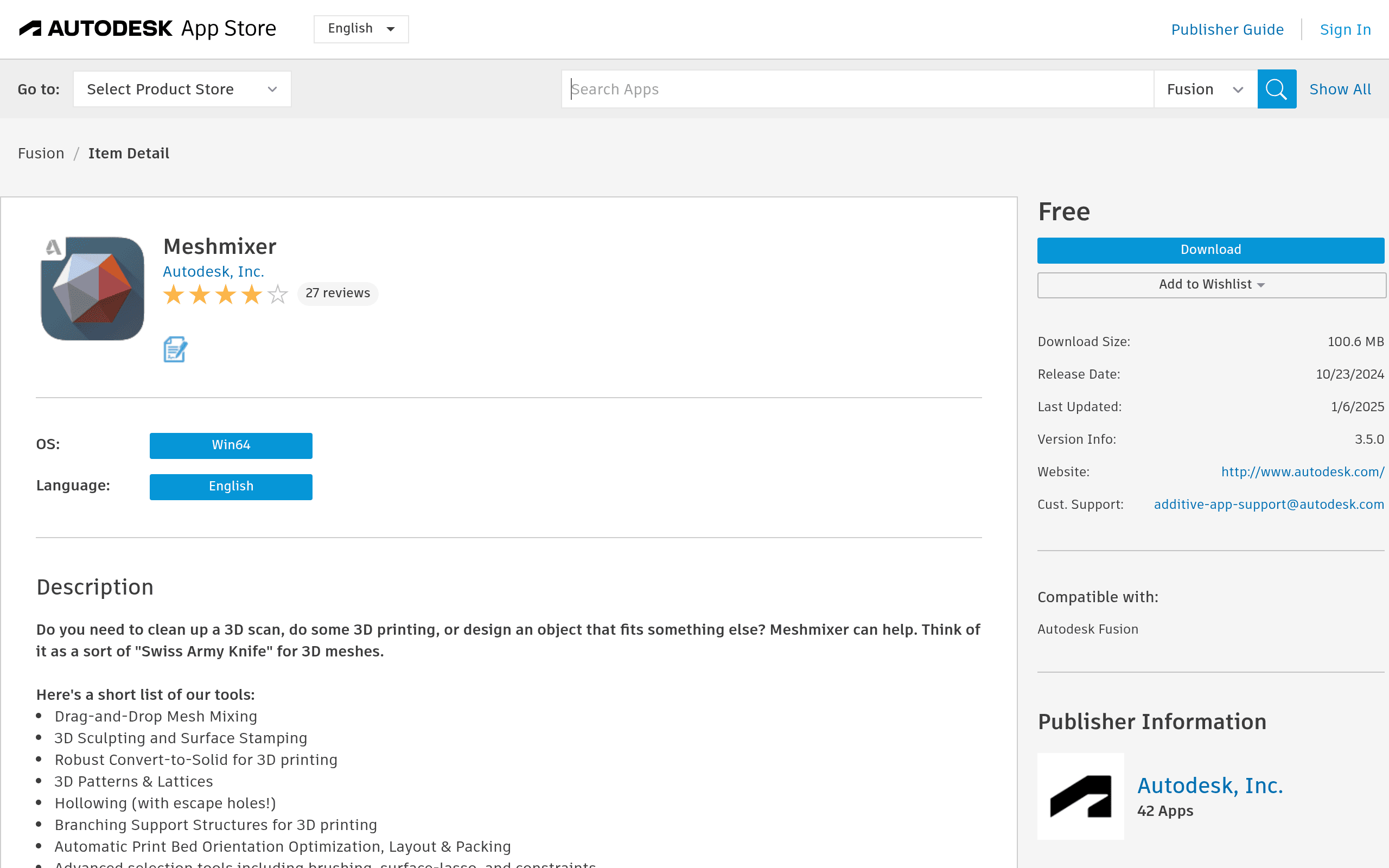Open the Publisher Guide link
1389x868 pixels.
click(1227, 30)
